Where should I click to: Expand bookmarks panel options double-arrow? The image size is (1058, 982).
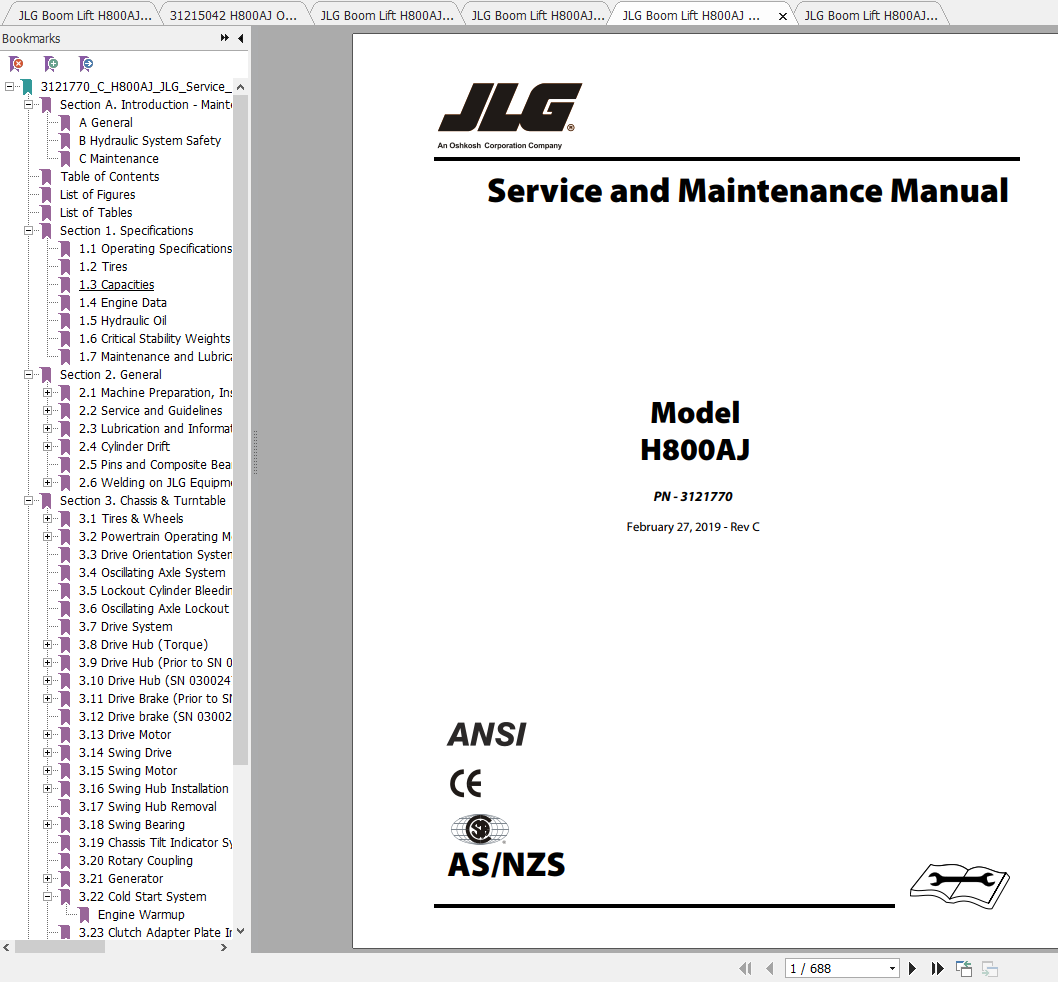[225, 38]
